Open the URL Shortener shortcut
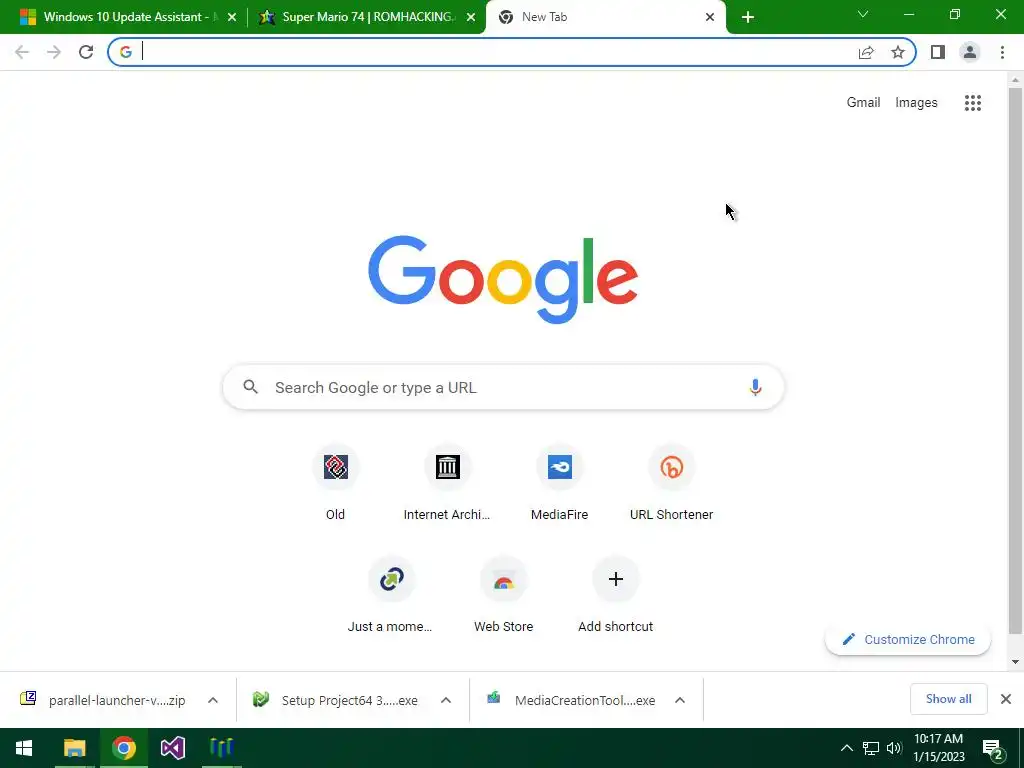The width and height of the screenshot is (1024, 768). click(671, 483)
